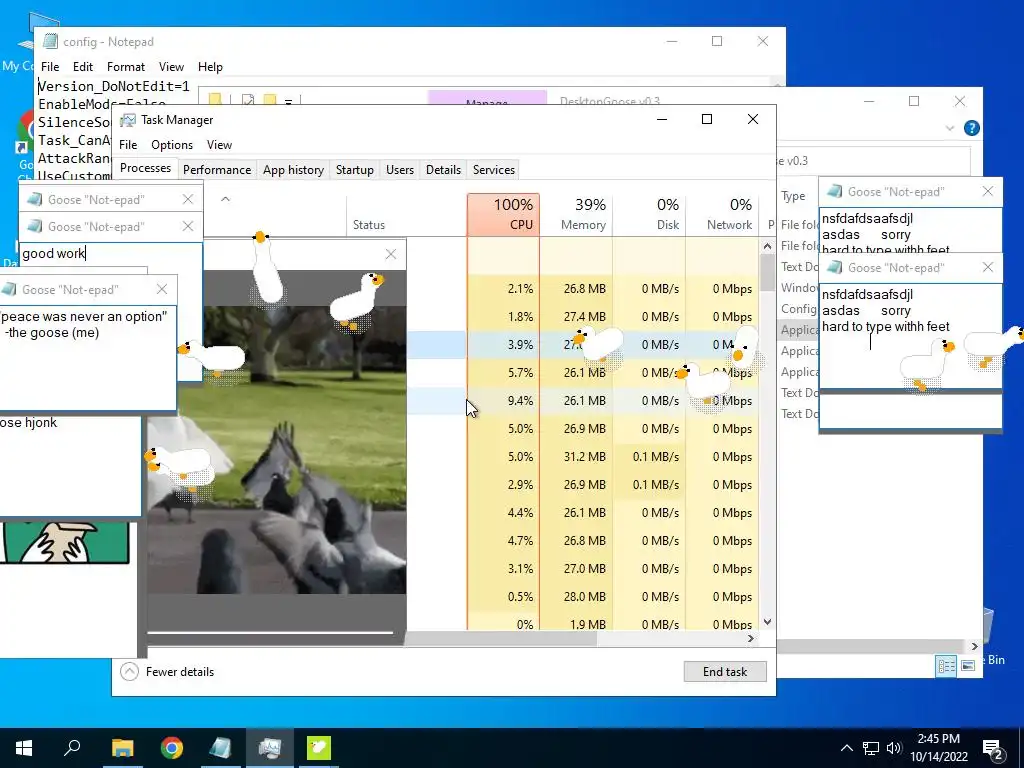The image size is (1024, 768).
Task: Click the Task Manager title bar icon
Action: click(128, 120)
